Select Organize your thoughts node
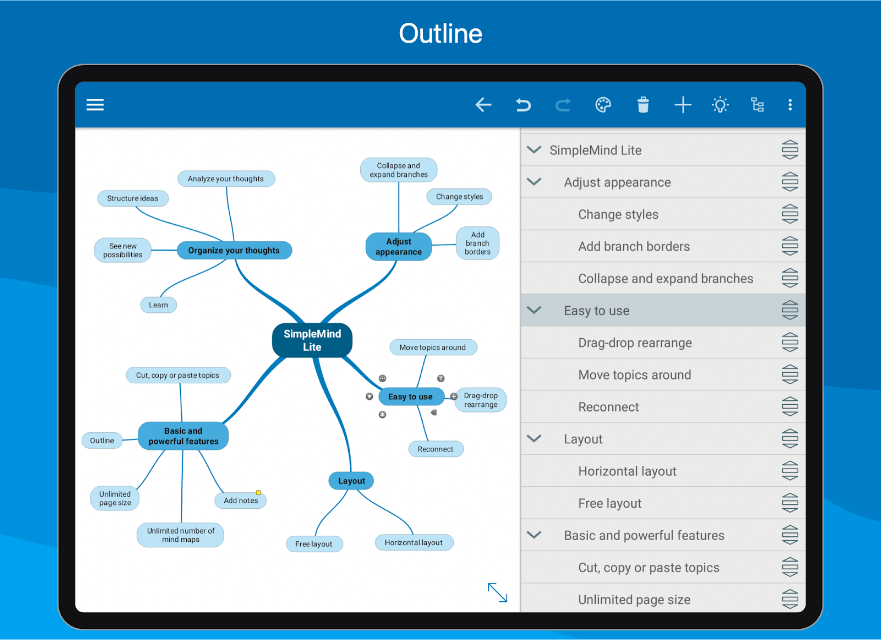 click(x=234, y=250)
